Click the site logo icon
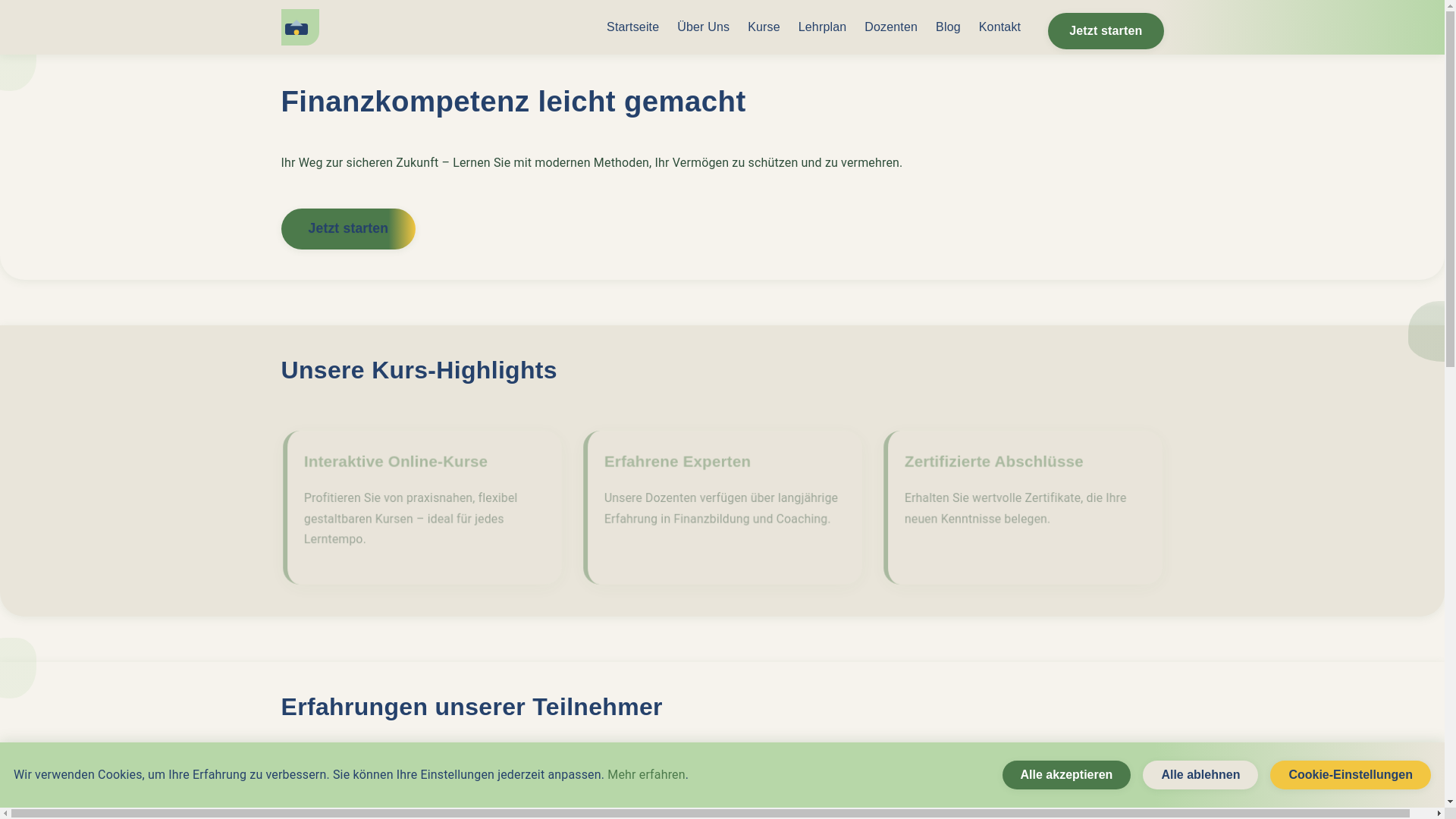This screenshot has height=819, width=1456. point(300,27)
